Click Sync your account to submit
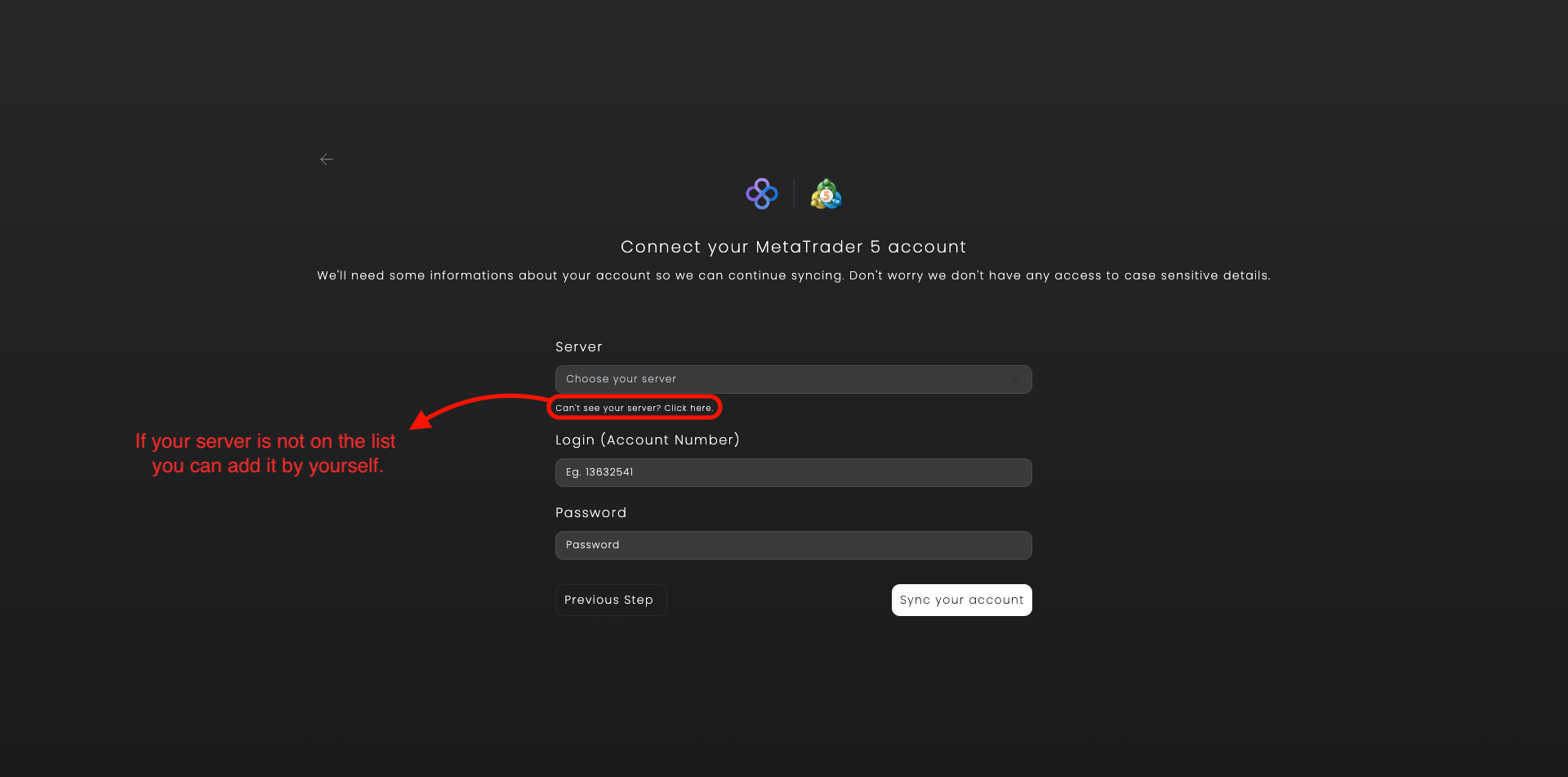 [x=961, y=600]
